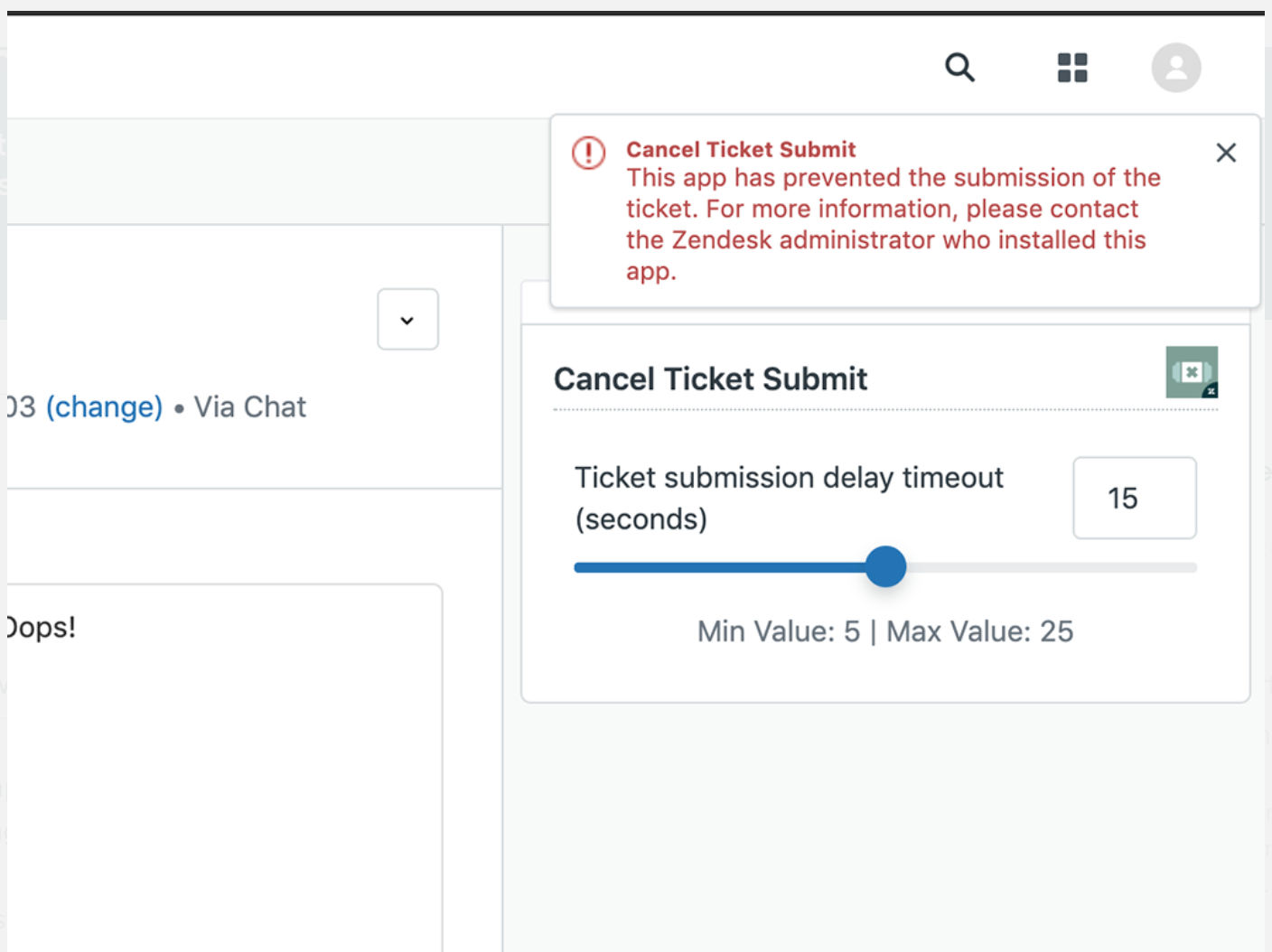Screen dimensions: 1272x952
Task: Follow the (change) link
Action: pyautogui.click(x=105, y=407)
